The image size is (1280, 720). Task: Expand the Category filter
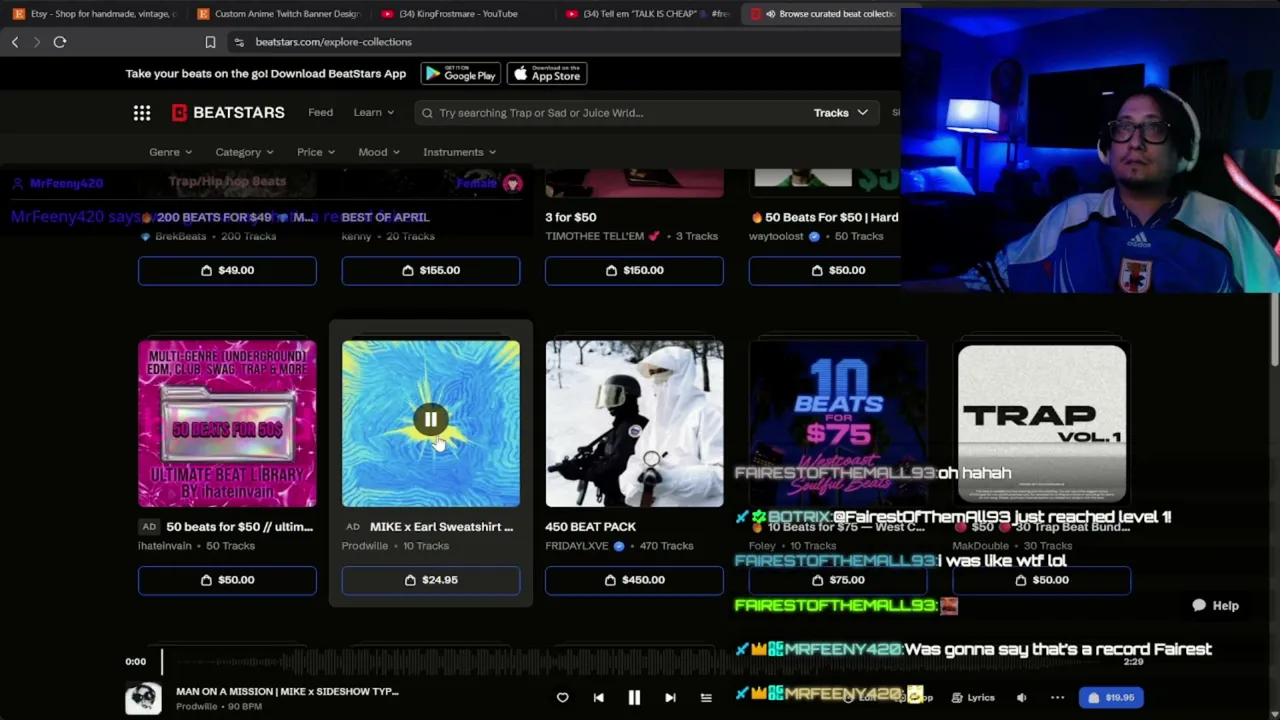click(244, 152)
